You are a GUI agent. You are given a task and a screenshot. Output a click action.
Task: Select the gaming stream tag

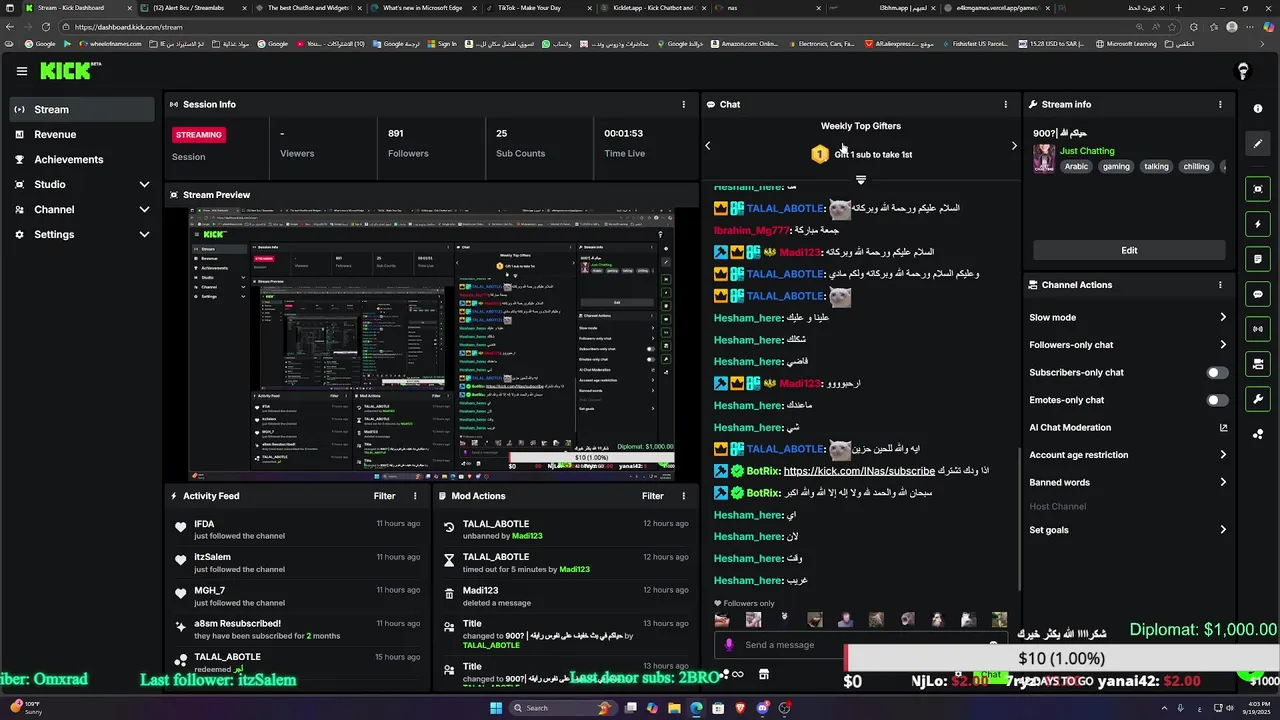click(1116, 167)
